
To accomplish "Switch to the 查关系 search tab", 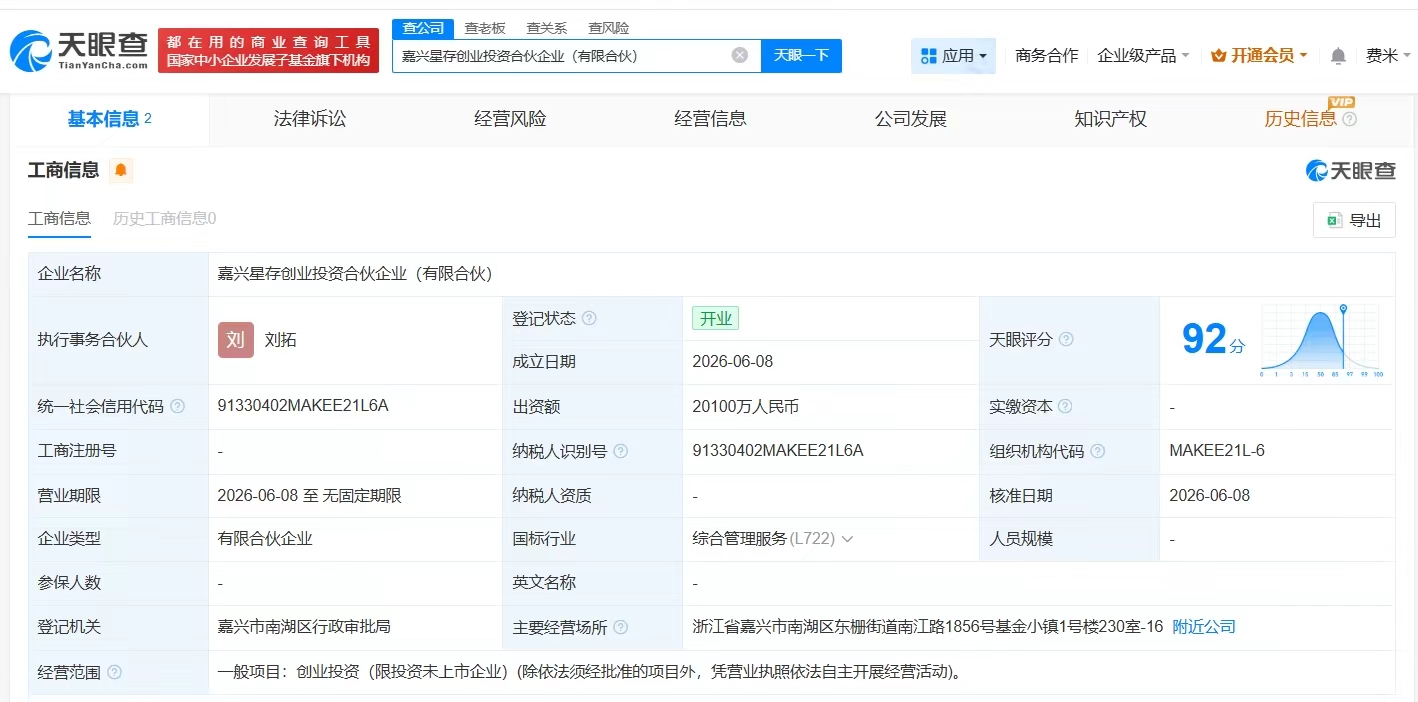I will pyautogui.click(x=547, y=28).
